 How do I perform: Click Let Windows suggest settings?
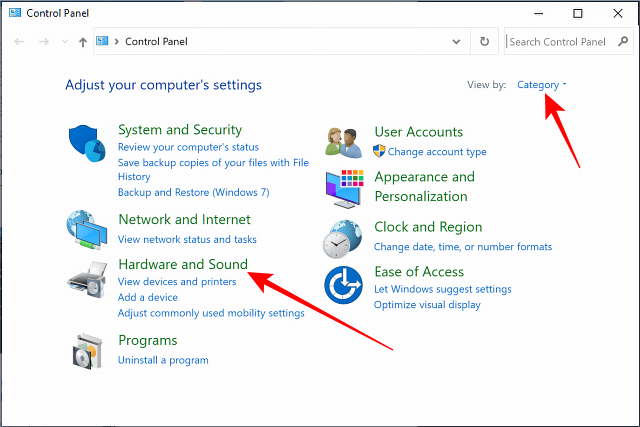(x=442, y=289)
